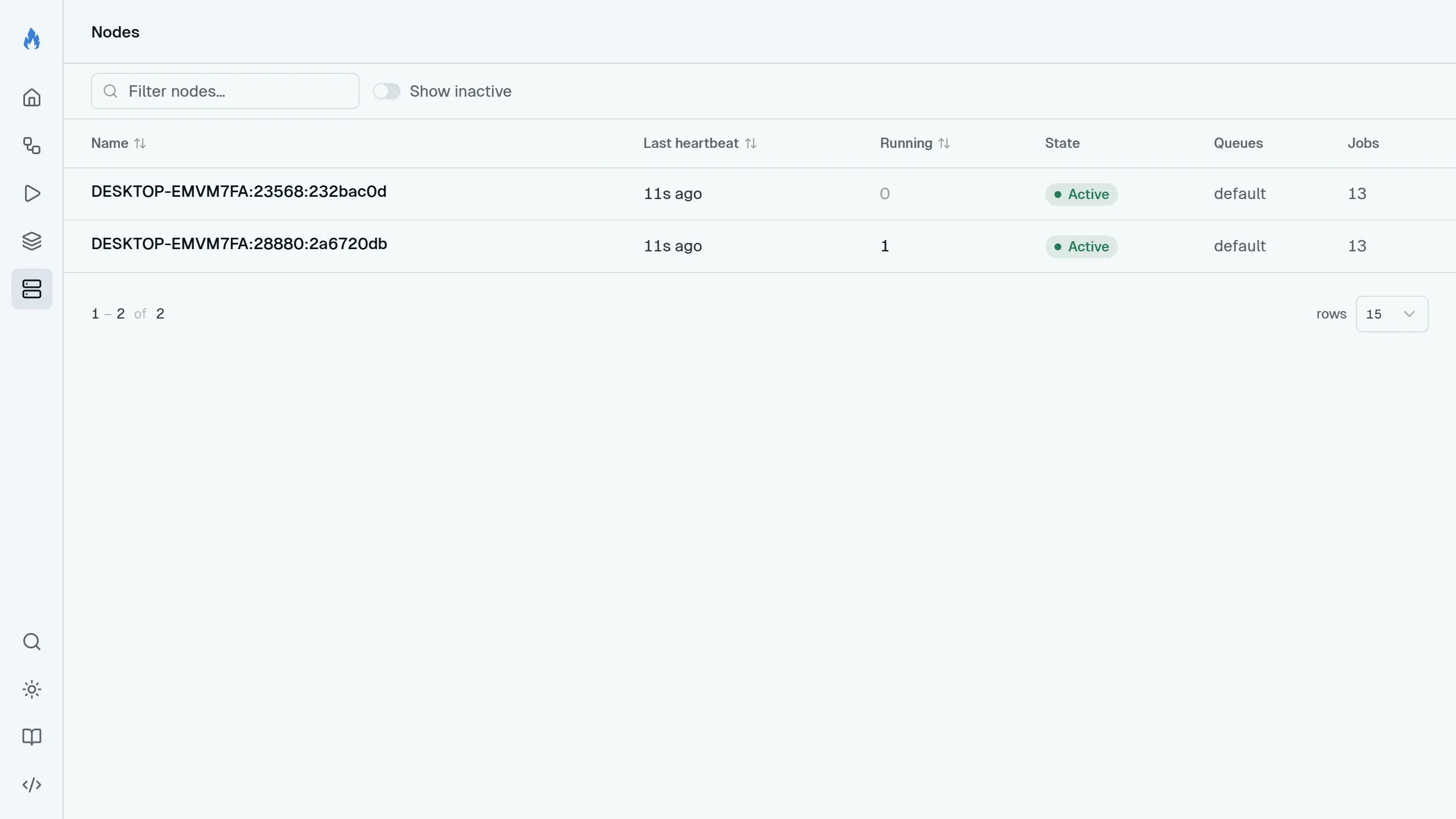Open the rows per page dropdown
Image resolution: width=1456 pixels, height=819 pixels.
[x=1392, y=314]
